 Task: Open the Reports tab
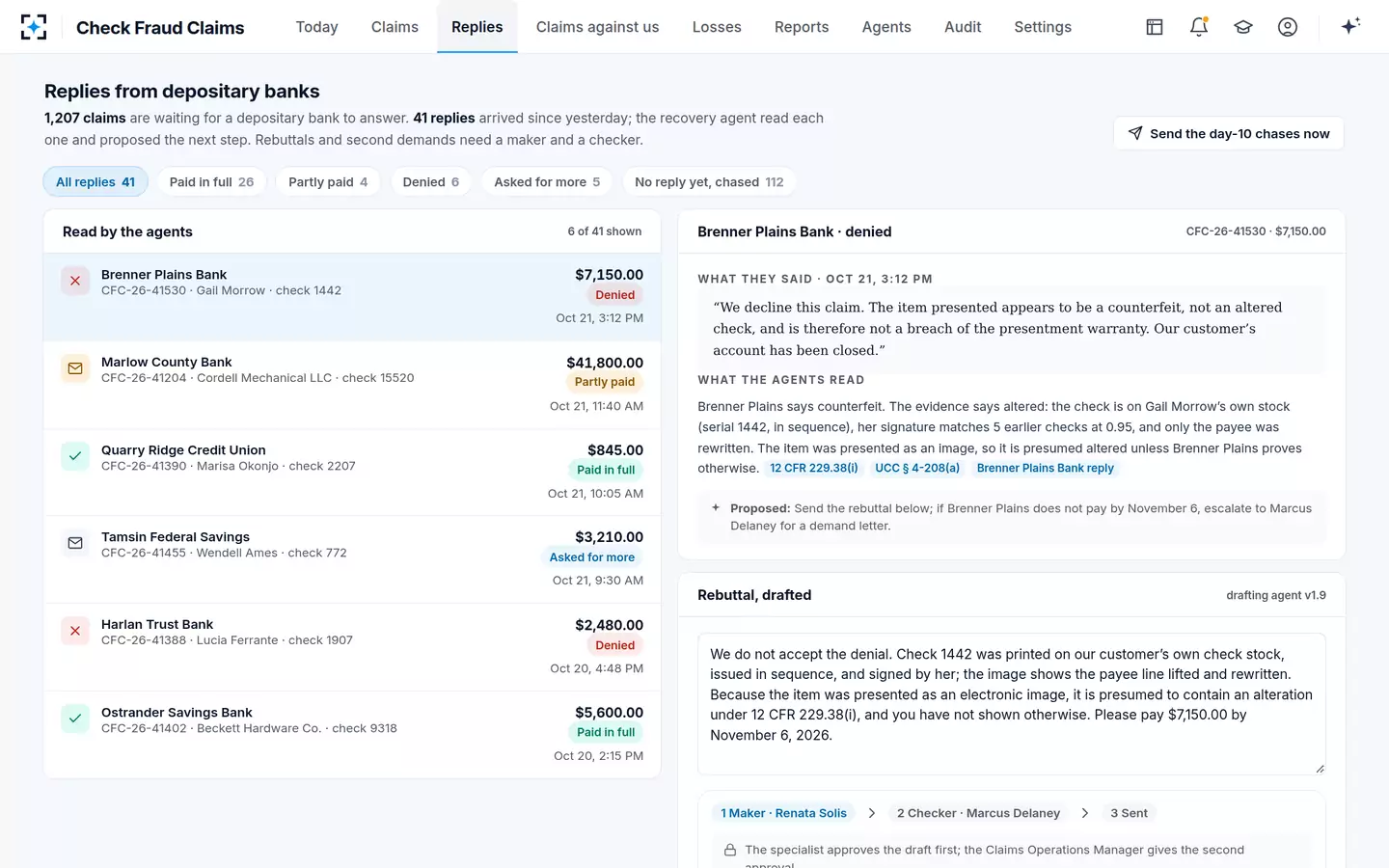802,27
